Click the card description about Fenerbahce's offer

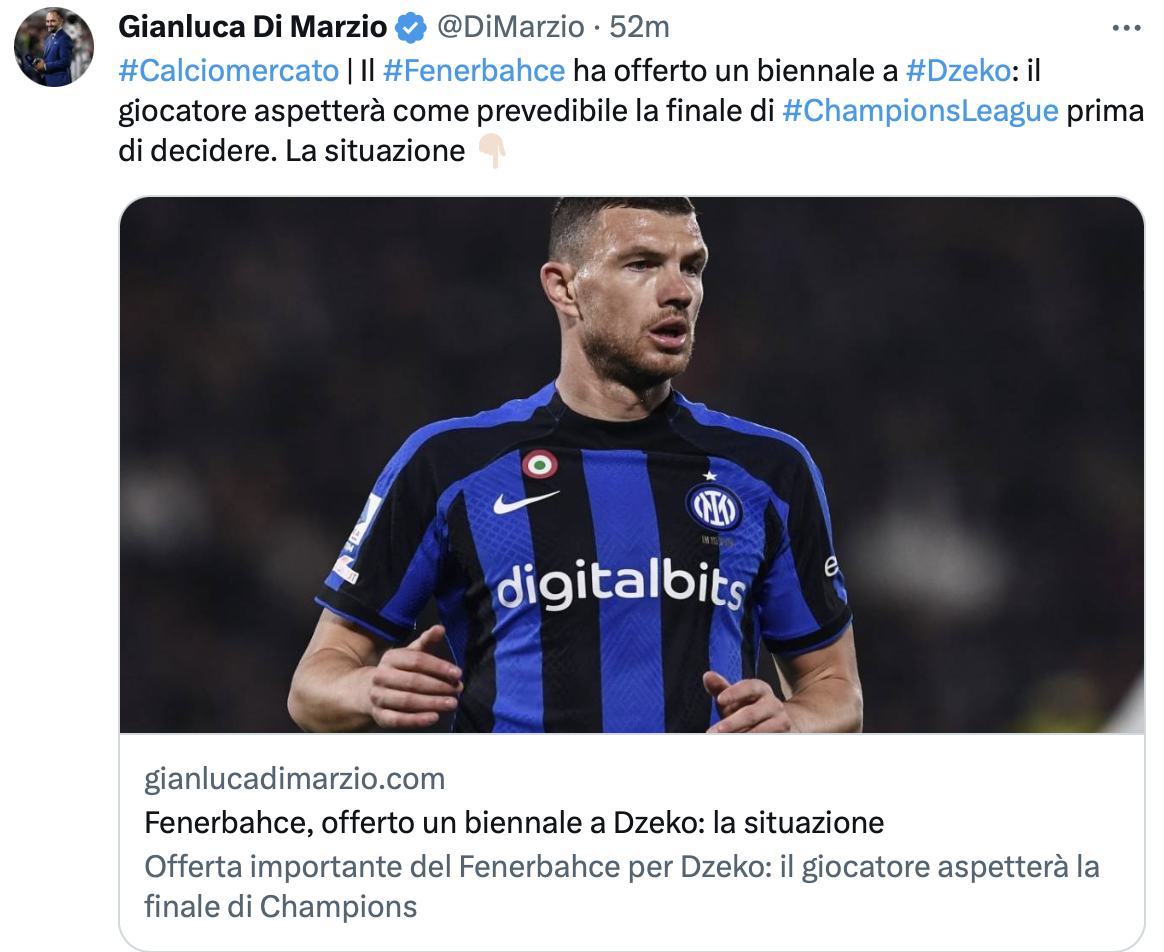point(622,885)
